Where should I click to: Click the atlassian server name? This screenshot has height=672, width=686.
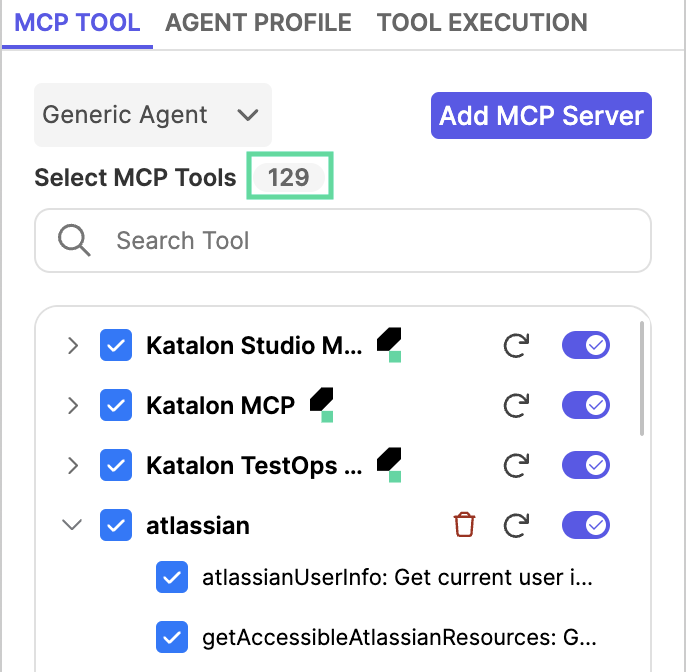pos(198,525)
